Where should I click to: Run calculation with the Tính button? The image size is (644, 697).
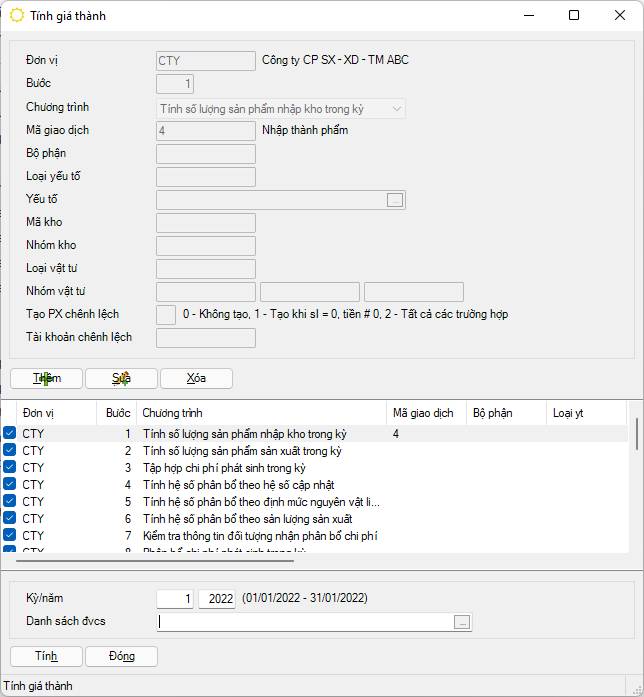click(x=46, y=656)
